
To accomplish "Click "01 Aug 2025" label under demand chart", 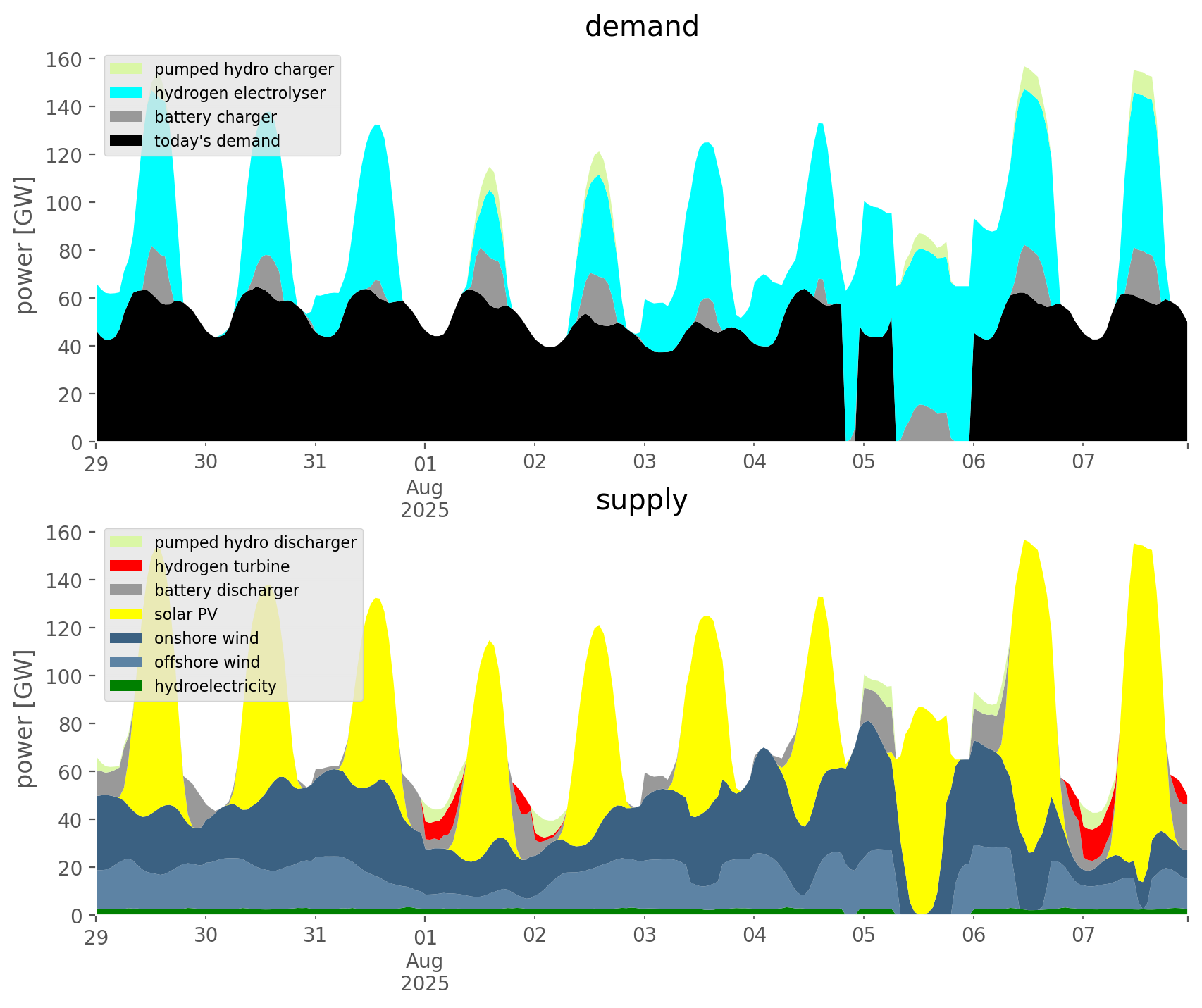I will (x=425, y=487).
